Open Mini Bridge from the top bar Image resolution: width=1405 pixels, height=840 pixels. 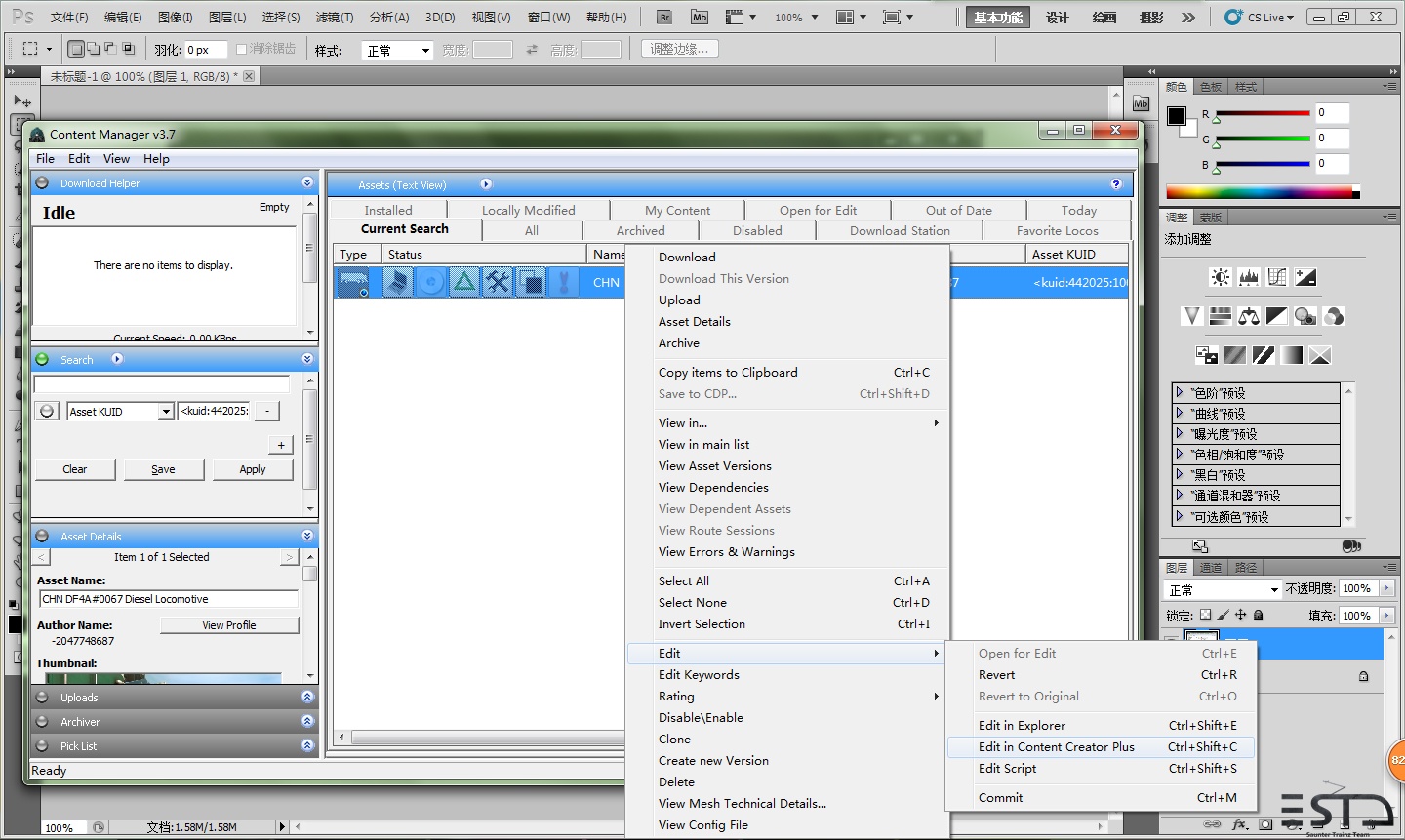[x=699, y=17]
